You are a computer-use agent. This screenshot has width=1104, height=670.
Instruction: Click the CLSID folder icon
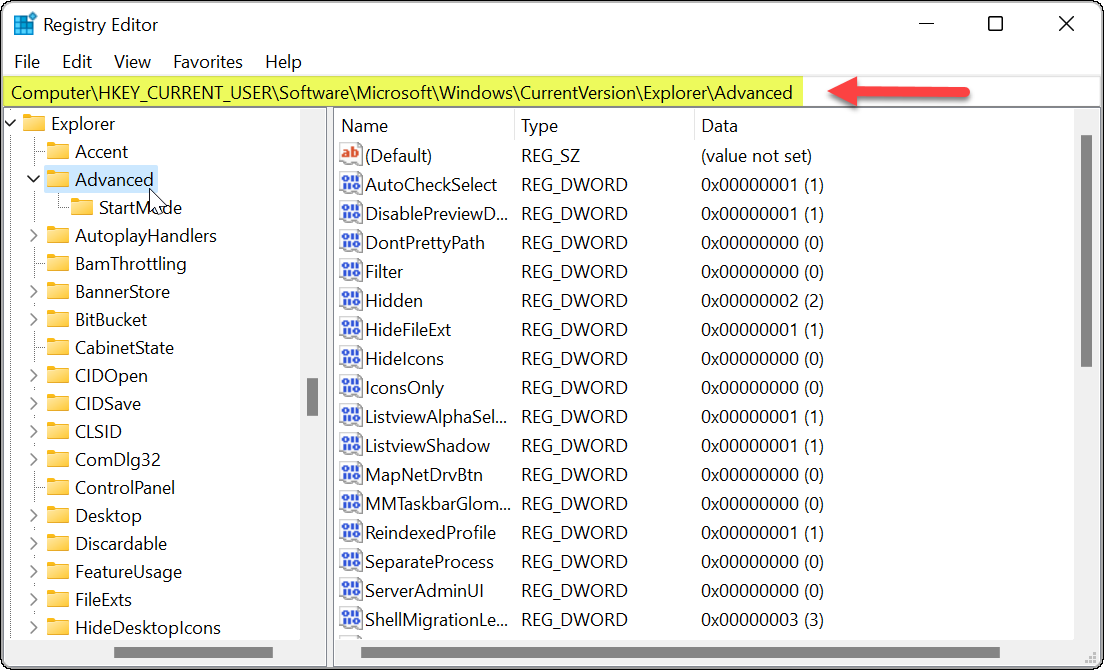pos(58,431)
